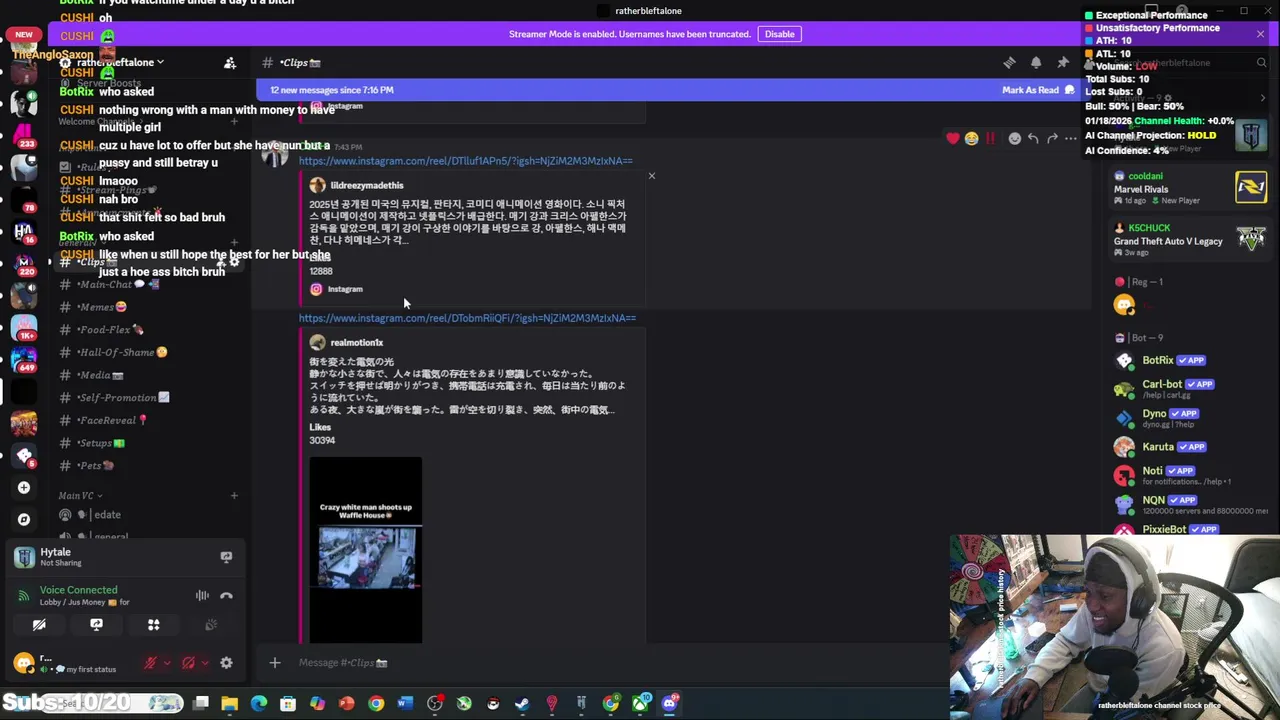The image size is (1280, 720).
Task: Open Discover servers compass icon
Action: (24, 519)
